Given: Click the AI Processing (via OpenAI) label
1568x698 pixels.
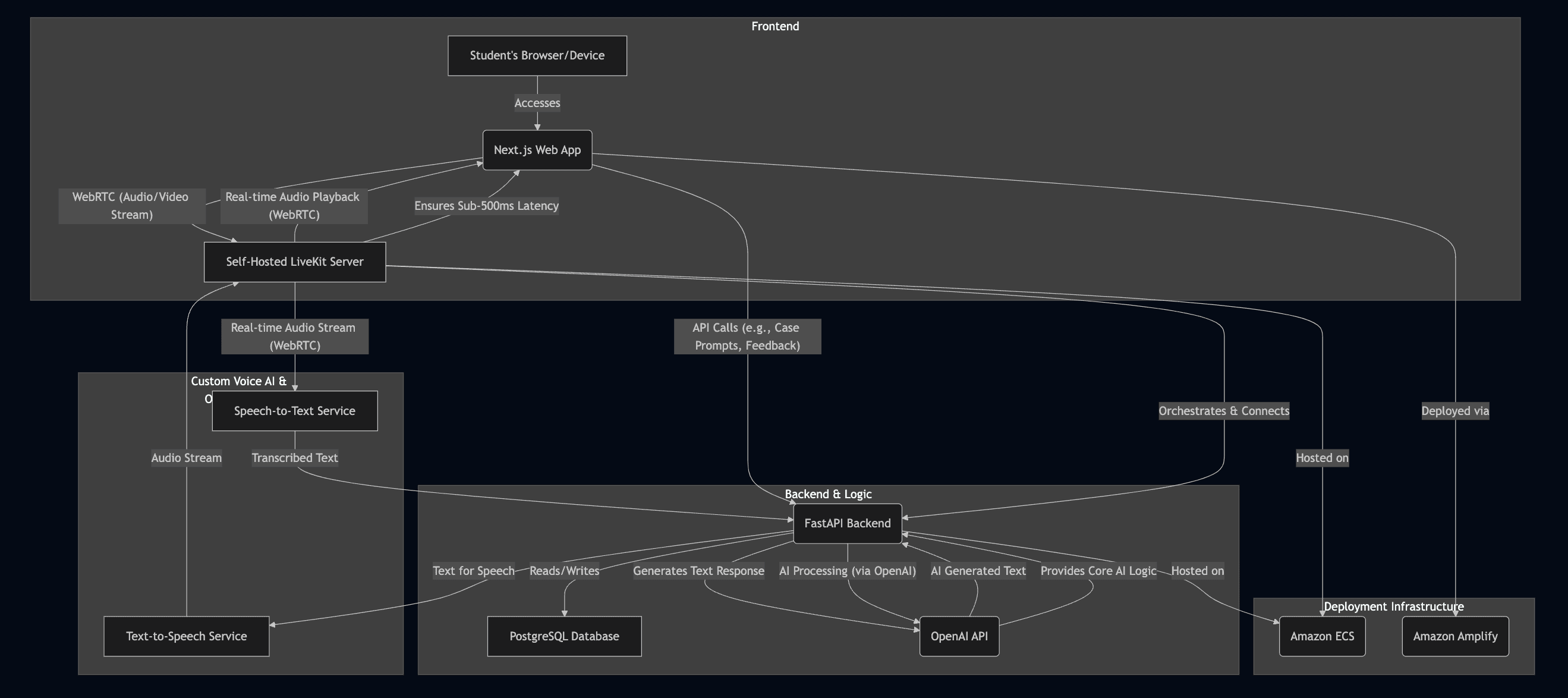Looking at the screenshot, I should pos(848,571).
